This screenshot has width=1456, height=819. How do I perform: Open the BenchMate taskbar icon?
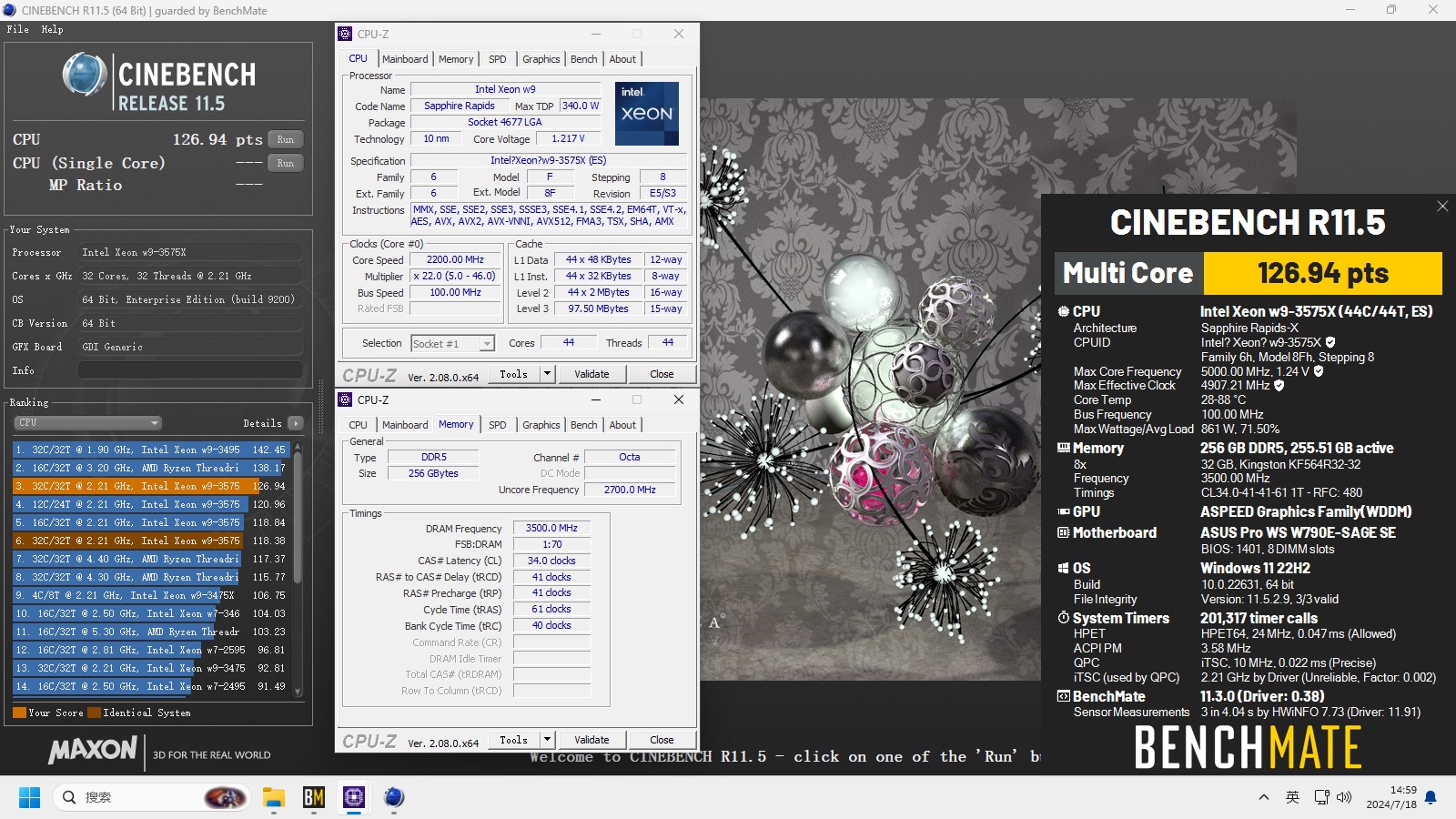click(x=314, y=797)
